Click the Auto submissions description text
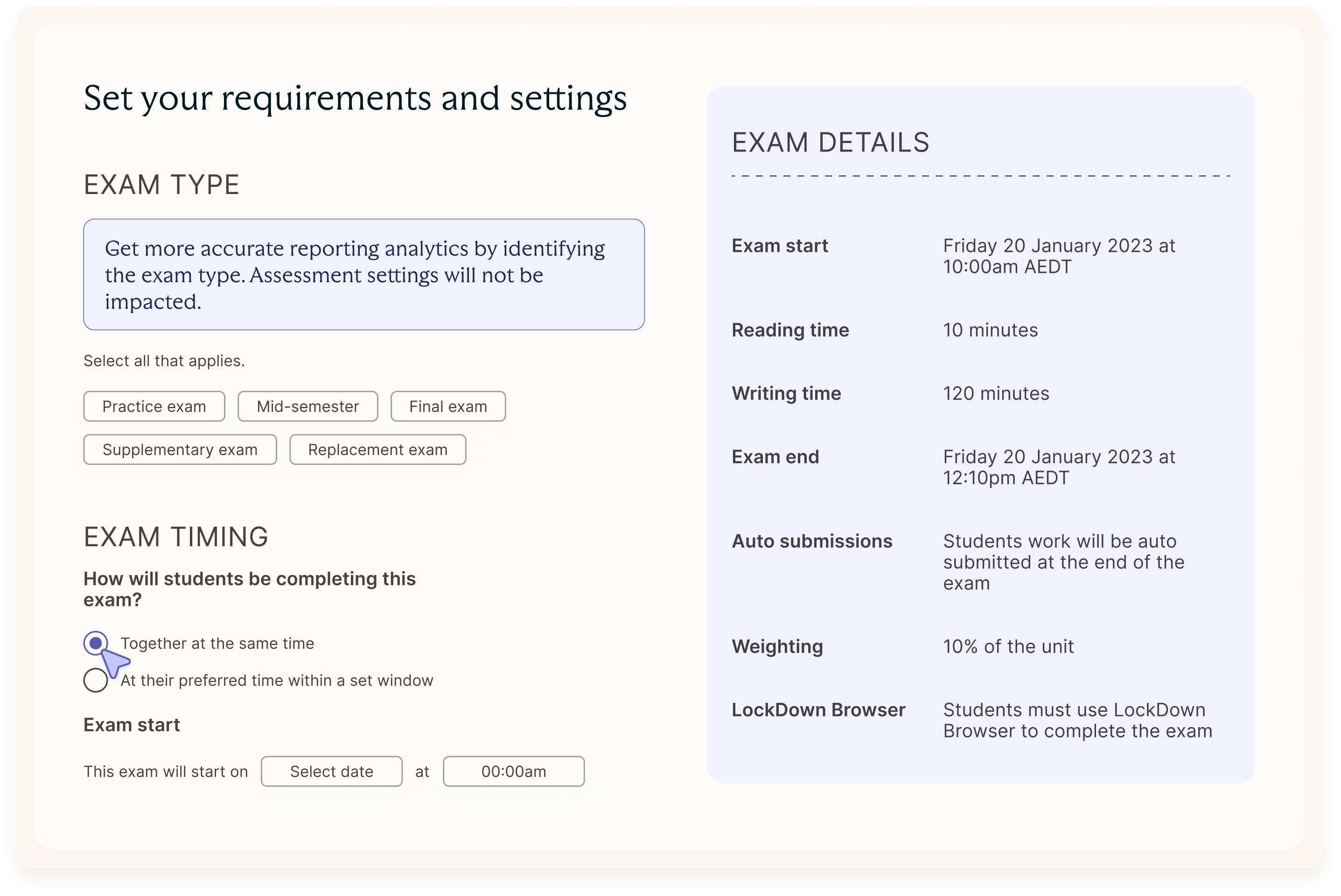The image size is (1341, 896). (x=1063, y=563)
